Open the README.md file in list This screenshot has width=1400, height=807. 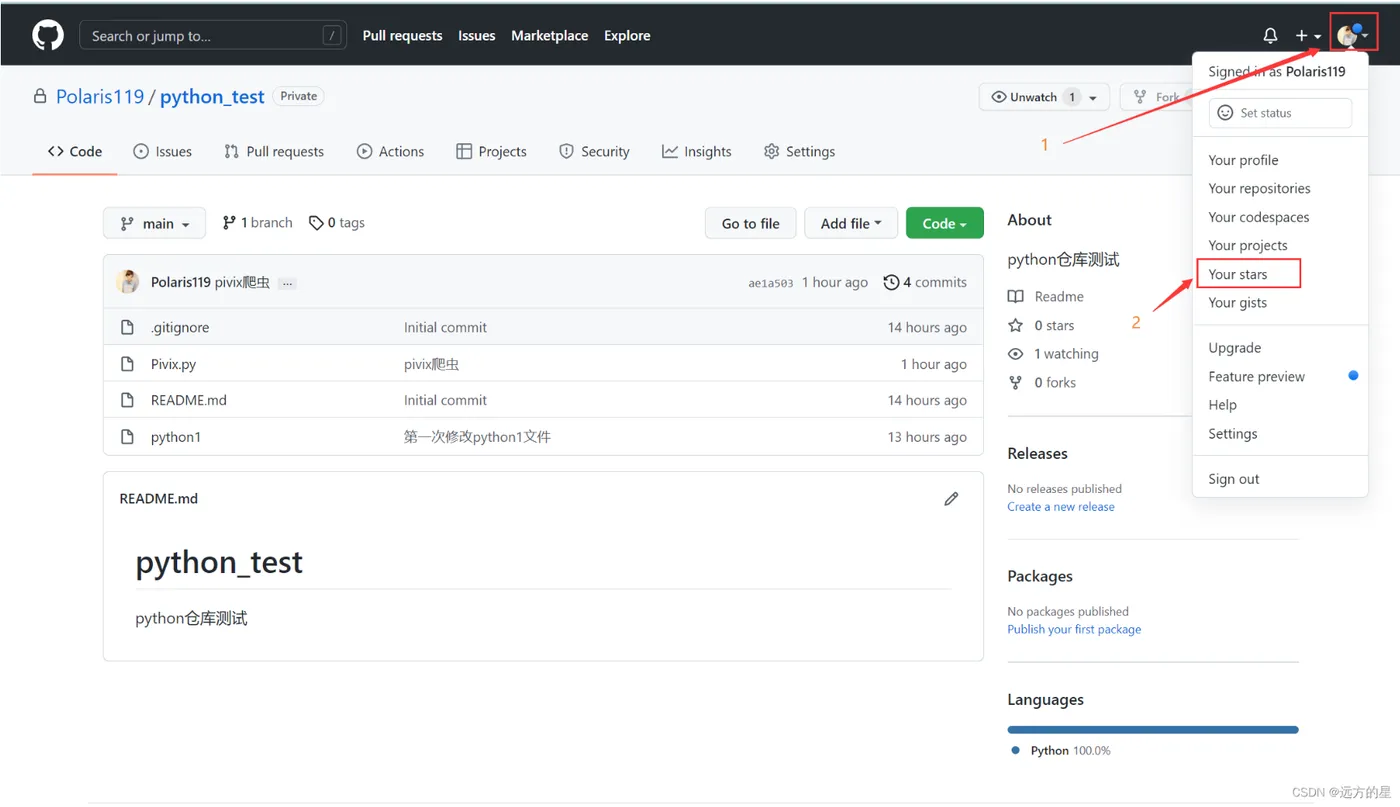coord(188,400)
